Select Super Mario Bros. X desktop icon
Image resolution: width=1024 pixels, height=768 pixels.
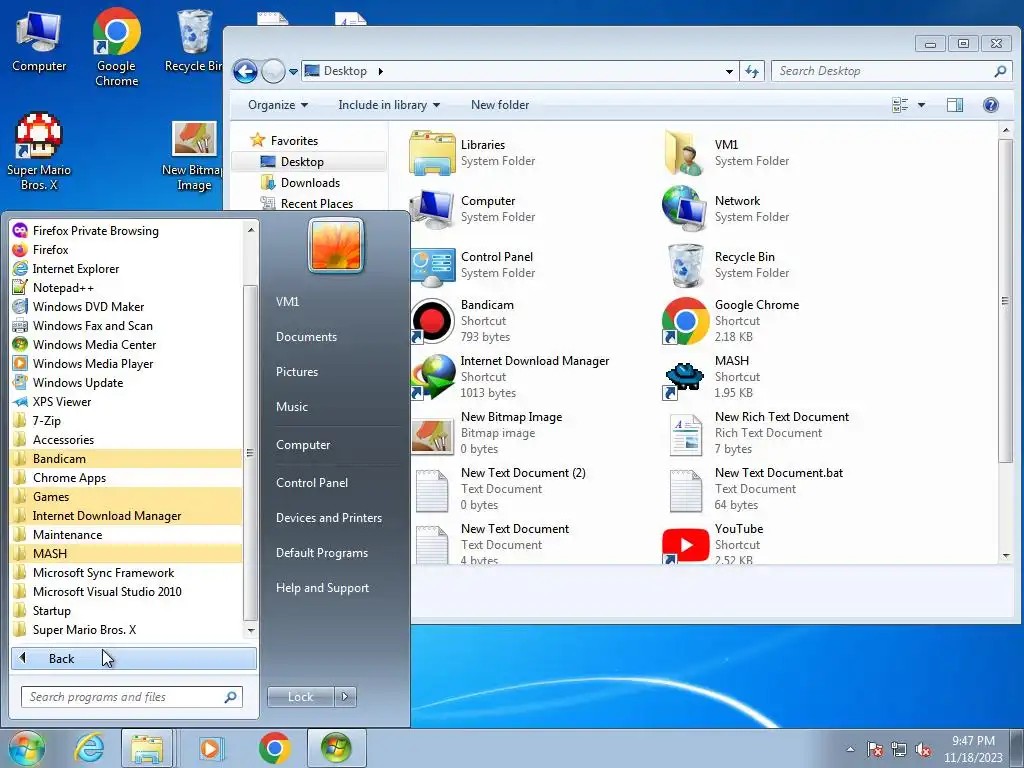(x=39, y=152)
